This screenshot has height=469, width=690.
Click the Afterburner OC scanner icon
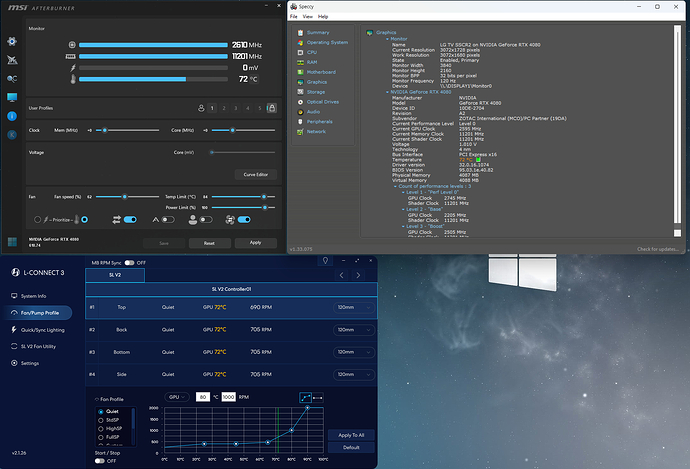(12, 79)
